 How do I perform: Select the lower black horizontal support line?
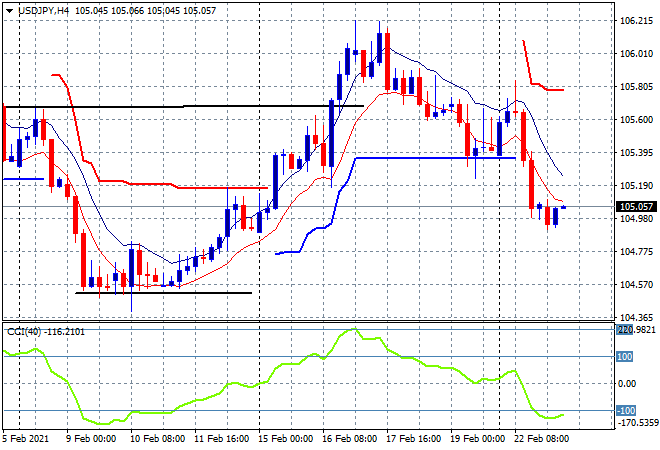click(x=163, y=293)
